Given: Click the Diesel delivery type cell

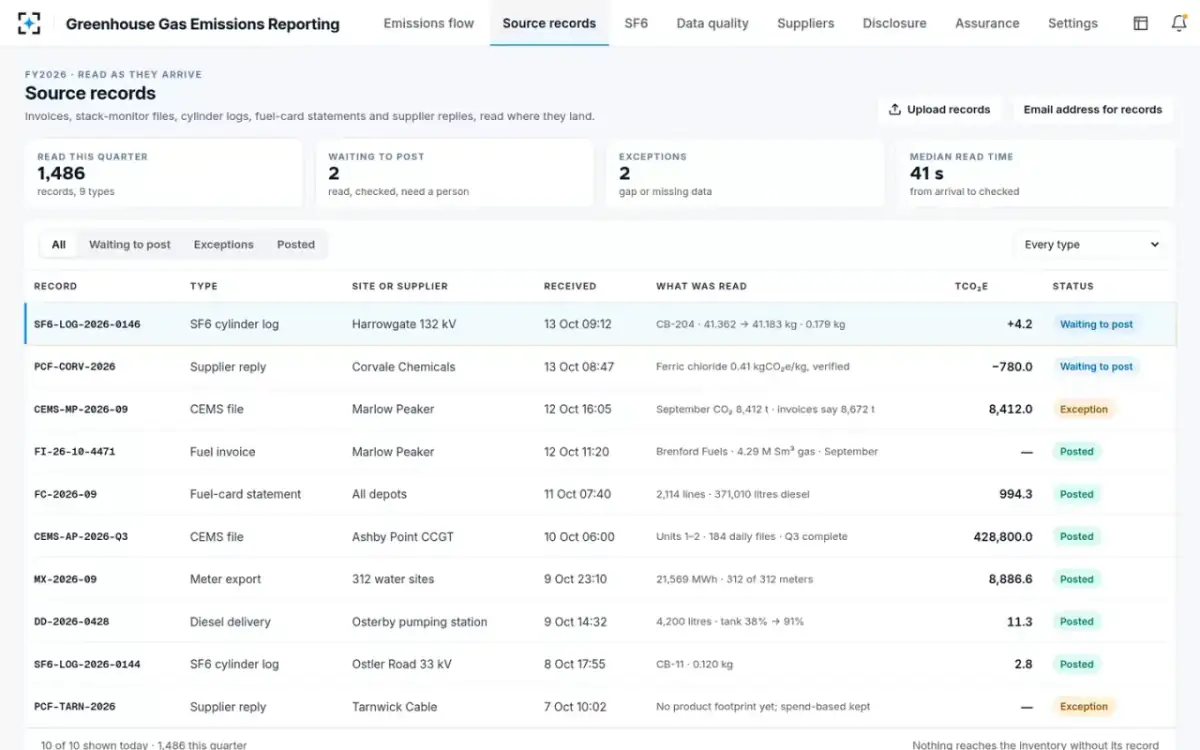Looking at the screenshot, I should [230, 622].
